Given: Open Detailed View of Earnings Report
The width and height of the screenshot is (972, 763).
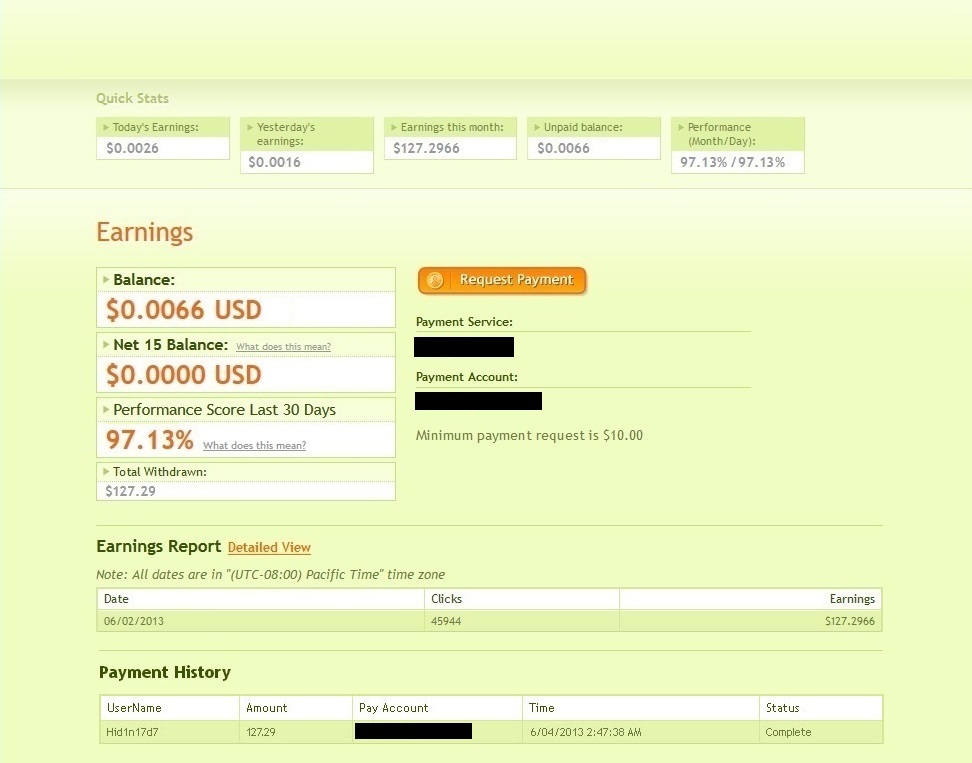Looking at the screenshot, I should click(269, 548).
